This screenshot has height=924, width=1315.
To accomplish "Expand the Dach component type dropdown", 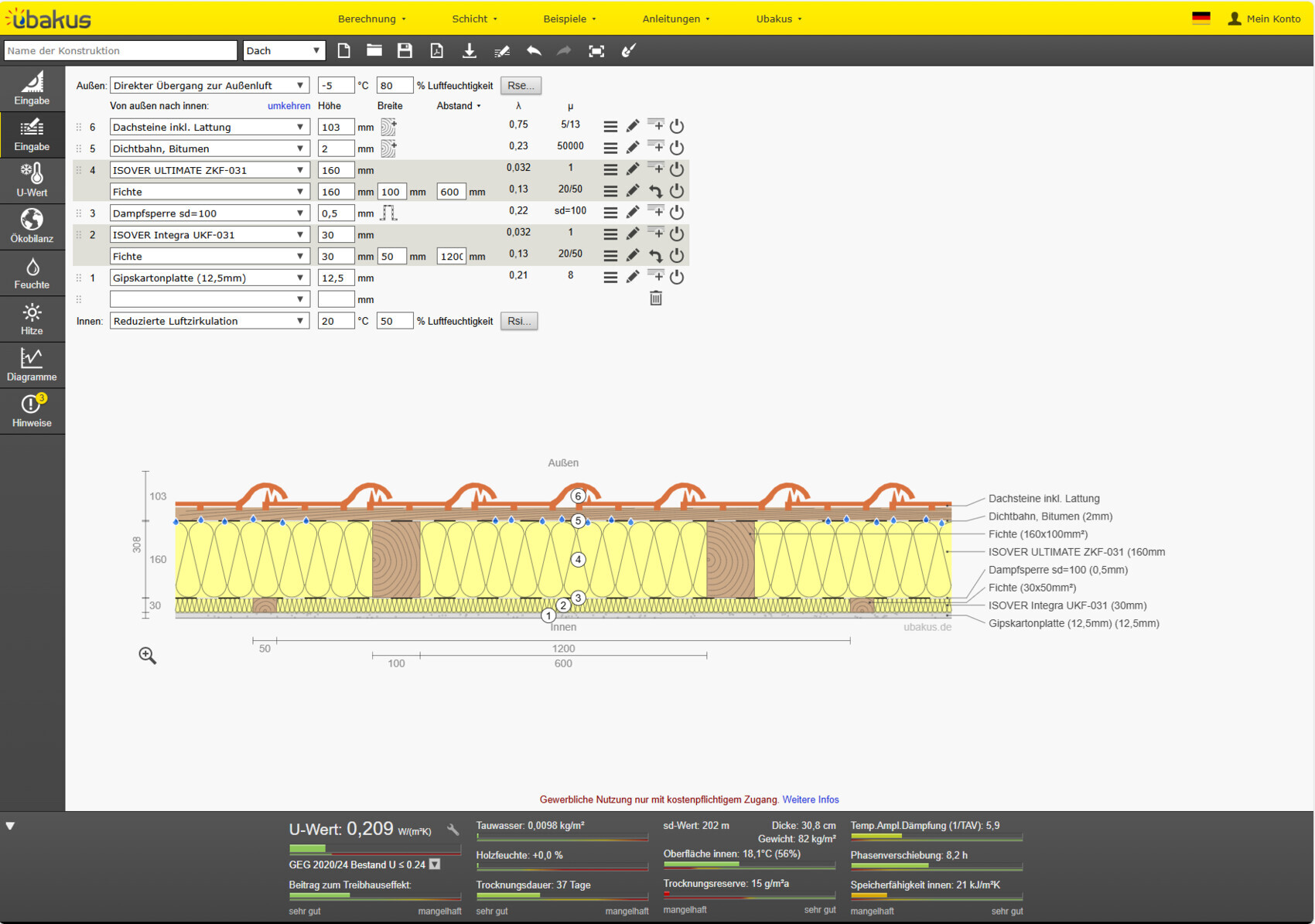I will pos(283,51).
